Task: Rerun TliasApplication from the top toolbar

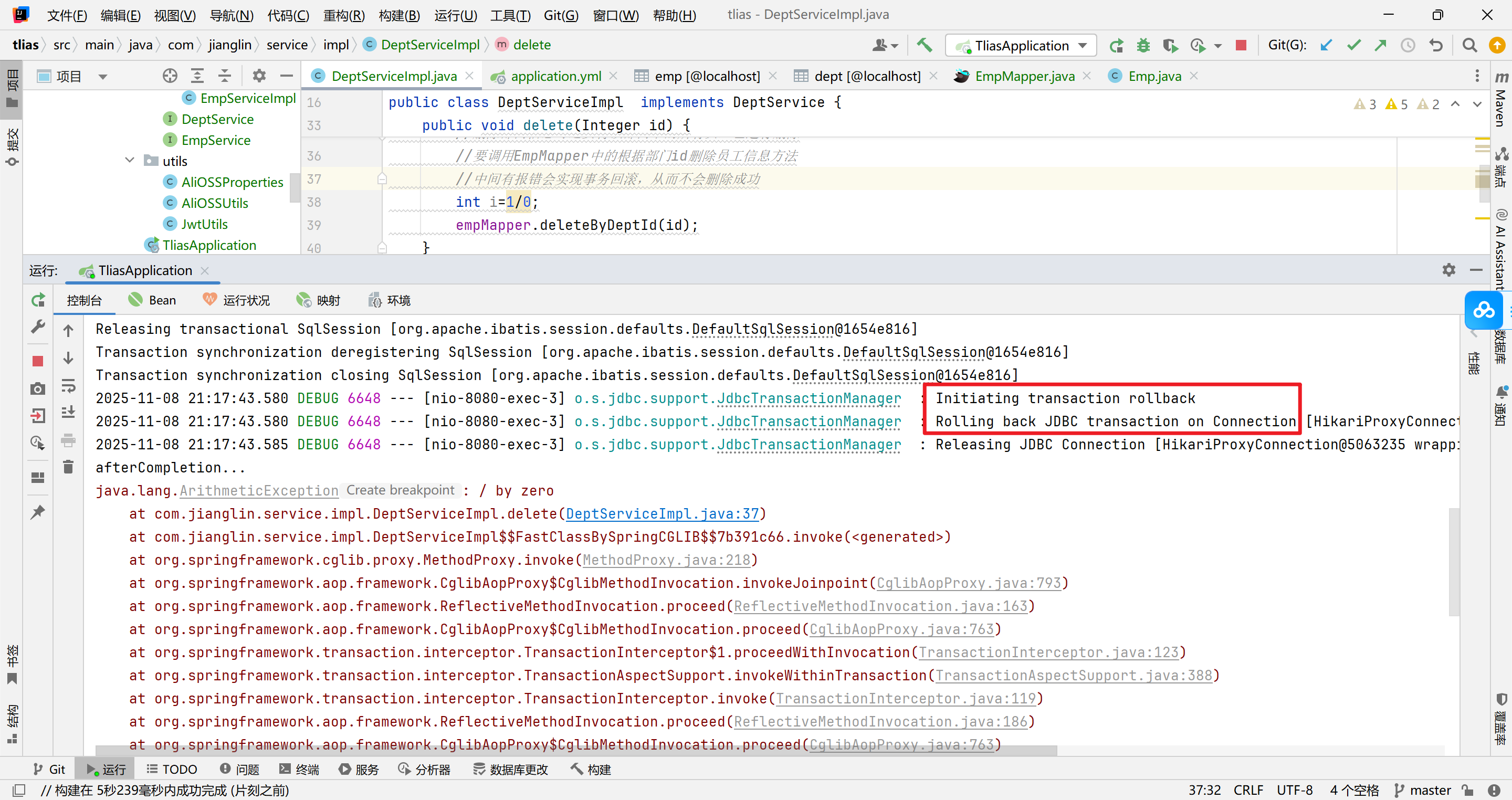Action: pyautogui.click(x=1116, y=45)
